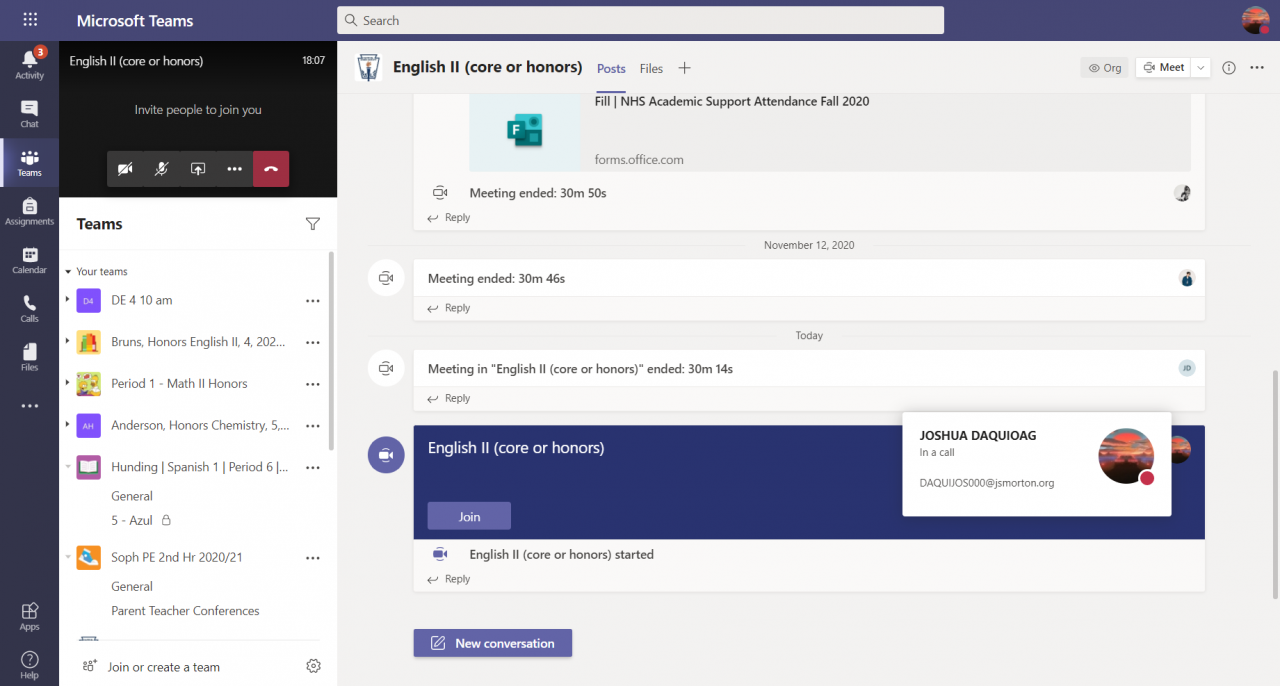Open General channel under Hunding Spanish
Image resolution: width=1280 pixels, height=686 pixels.
(132, 496)
